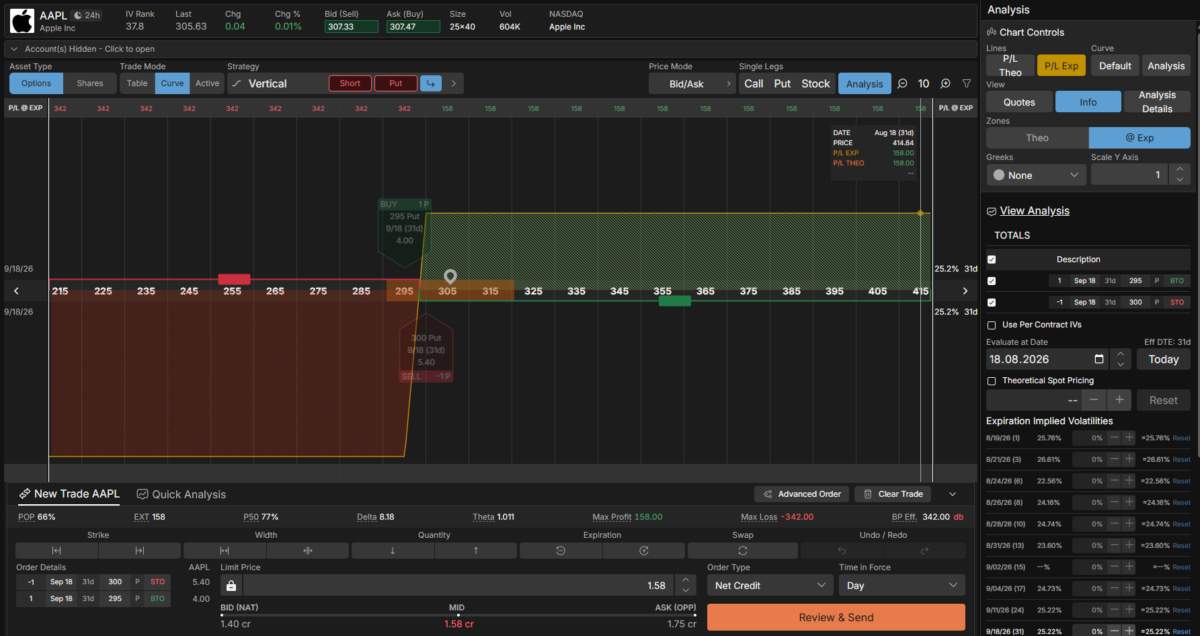Open the New Trade AAPL tab
The height and width of the screenshot is (636, 1200).
[68, 494]
